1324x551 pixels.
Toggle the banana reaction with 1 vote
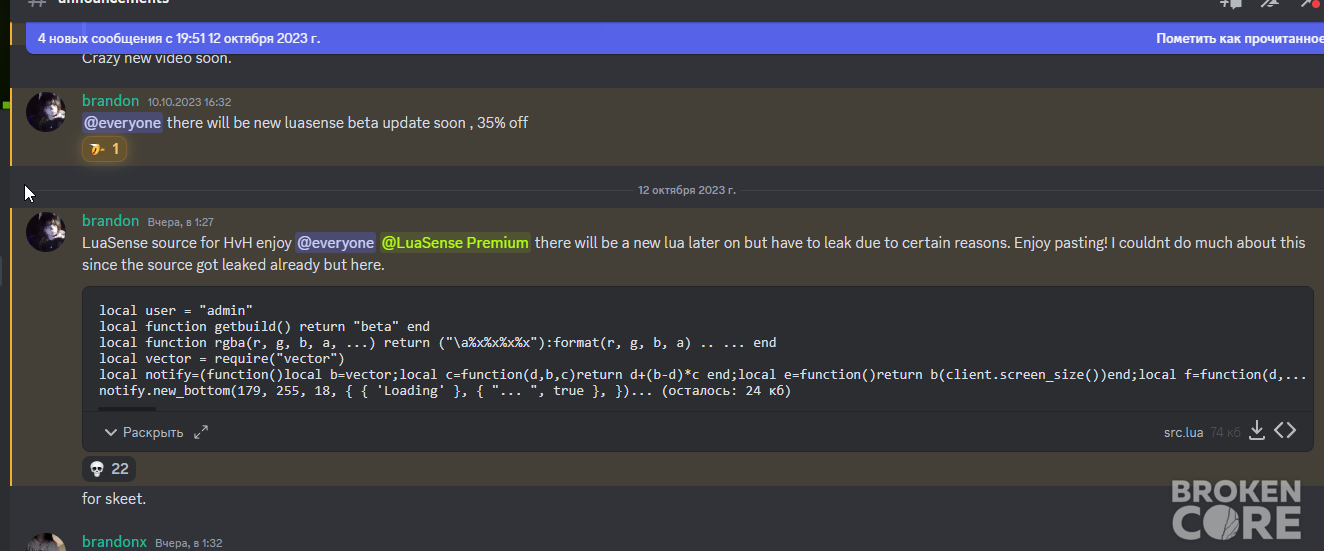click(105, 149)
